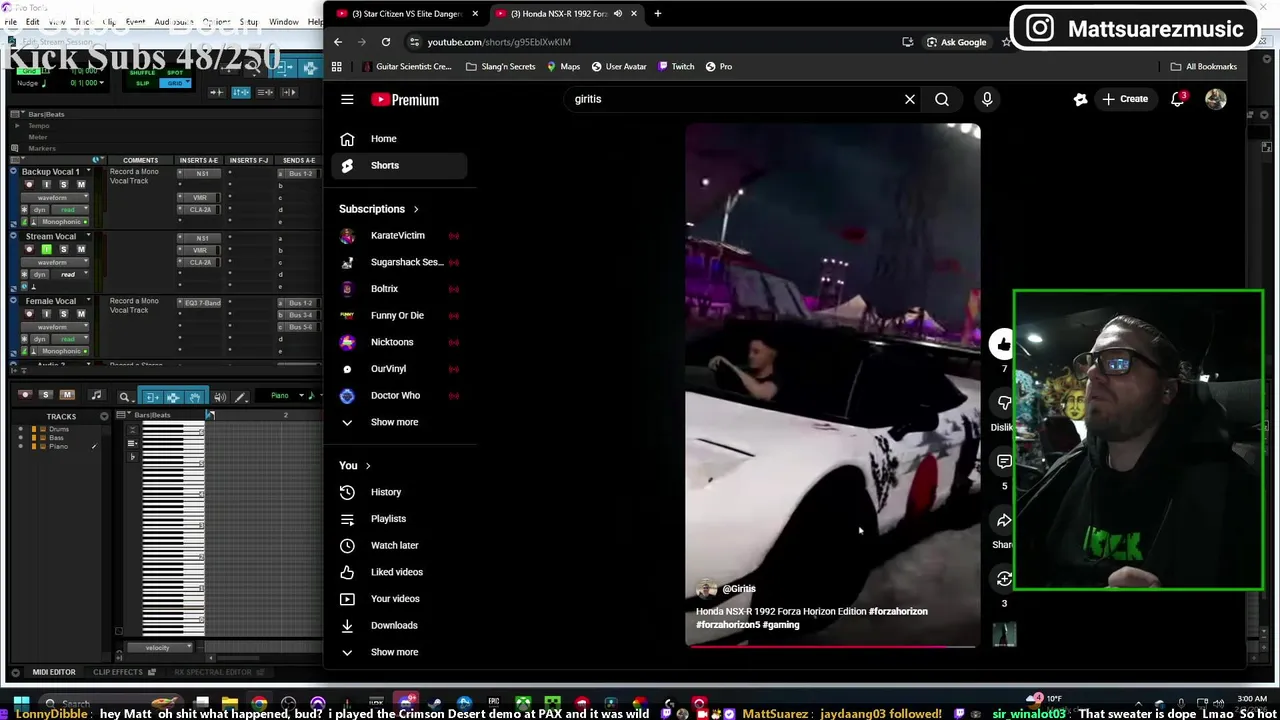Expand the Tempo ruler in Pro Tools
The image size is (1280, 720).
click(16, 126)
